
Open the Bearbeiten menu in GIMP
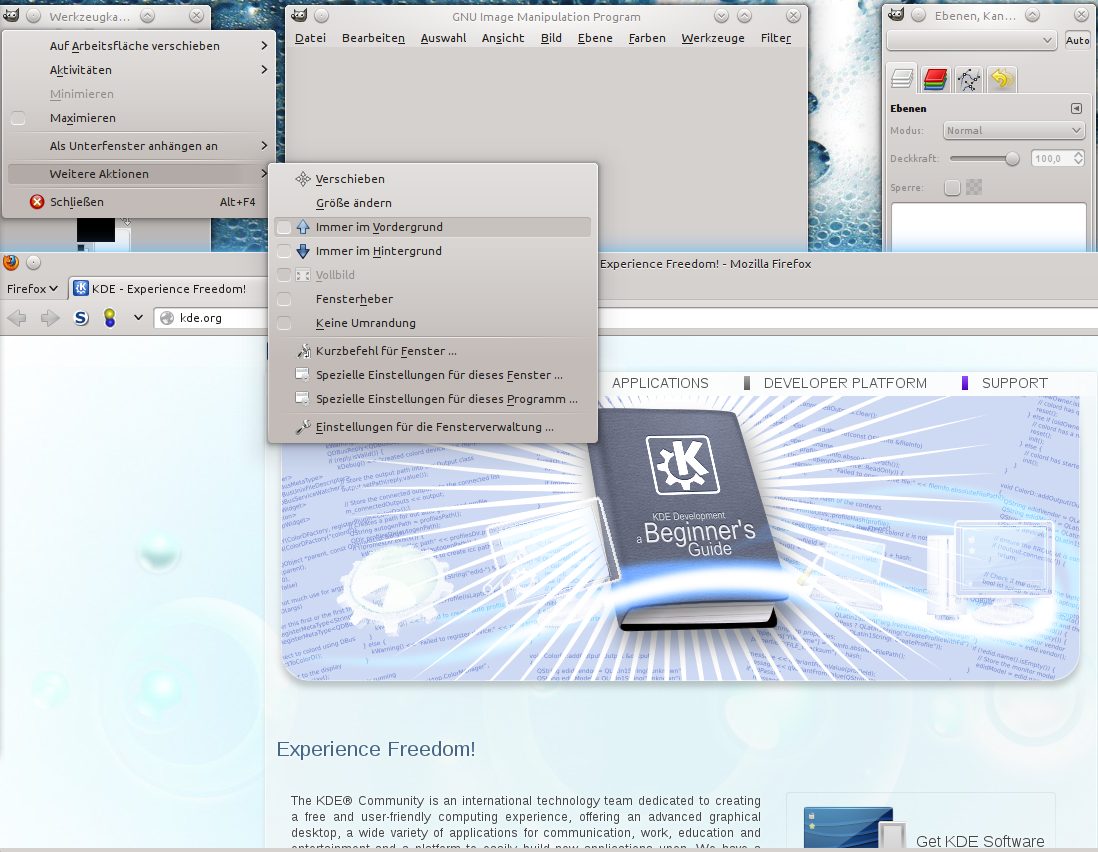point(373,38)
